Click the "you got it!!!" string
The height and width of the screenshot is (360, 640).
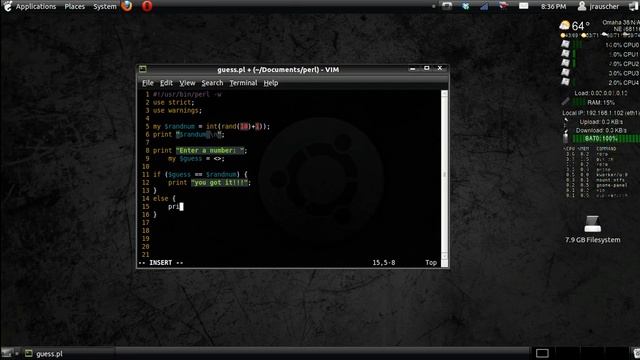point(220,182)
